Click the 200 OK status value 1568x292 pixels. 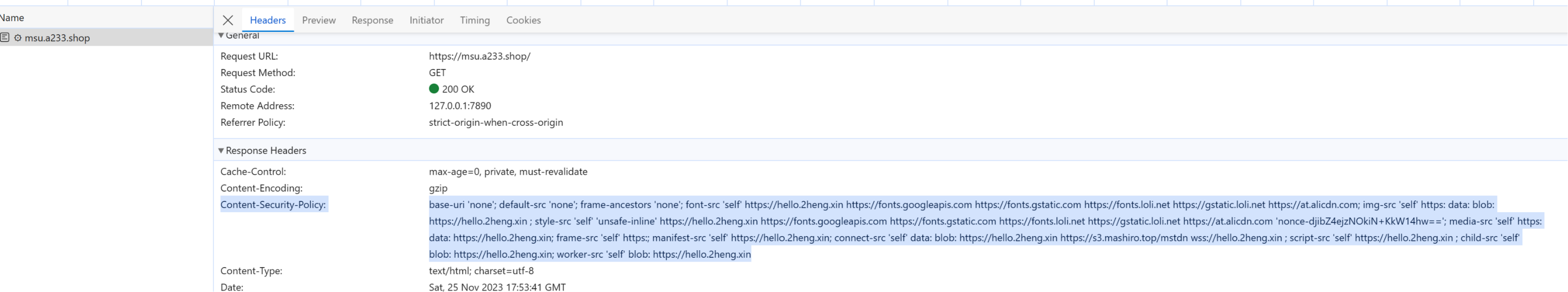pyautogui.click(x=458, y=89)
